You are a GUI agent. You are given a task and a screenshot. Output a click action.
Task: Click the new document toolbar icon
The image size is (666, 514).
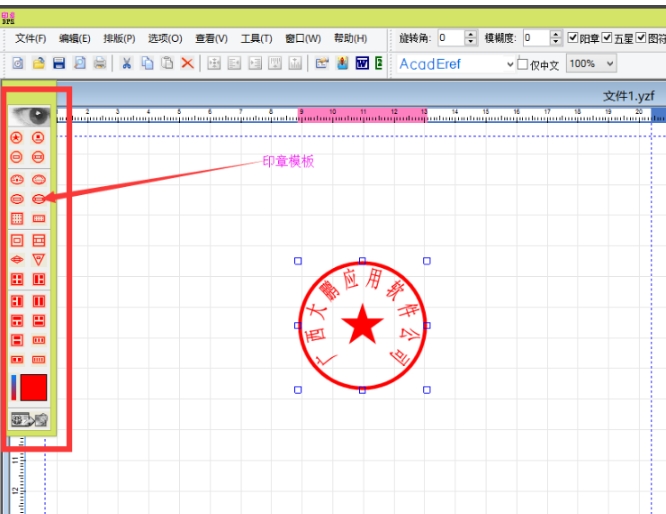point(18,63)
